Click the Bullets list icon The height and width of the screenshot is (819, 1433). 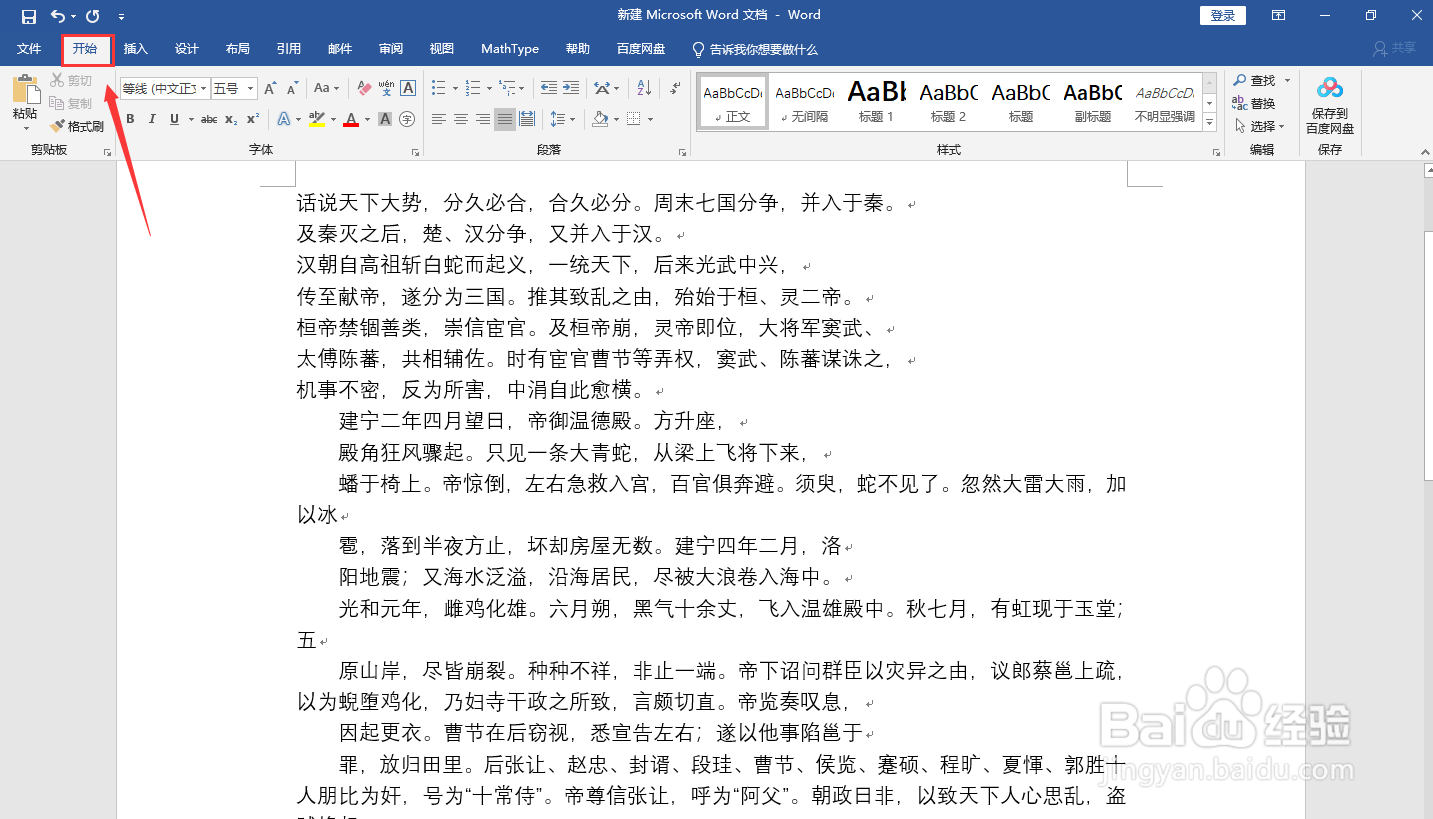[x=439, y=89]
